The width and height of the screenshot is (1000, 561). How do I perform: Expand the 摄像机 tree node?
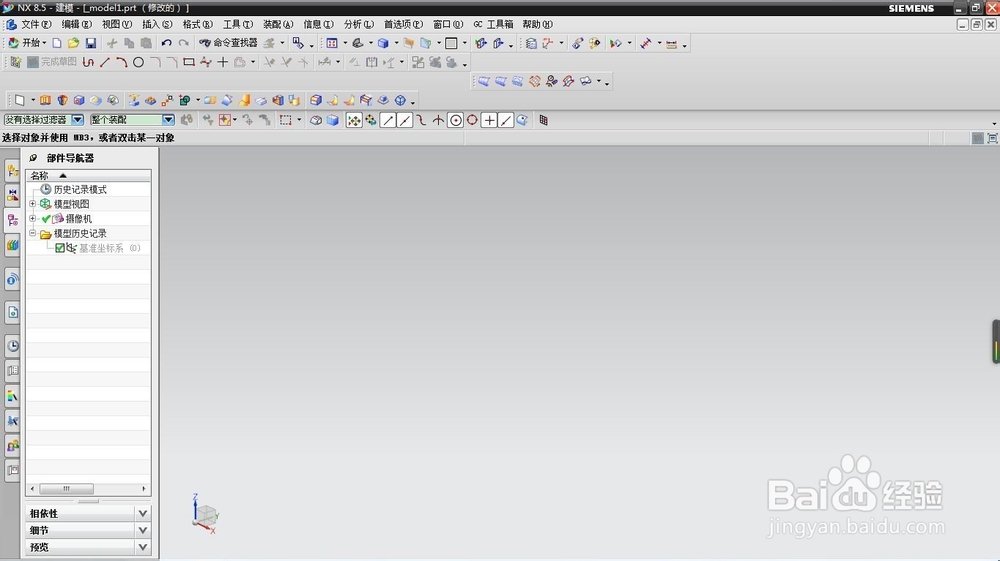(x=33, y=219)
